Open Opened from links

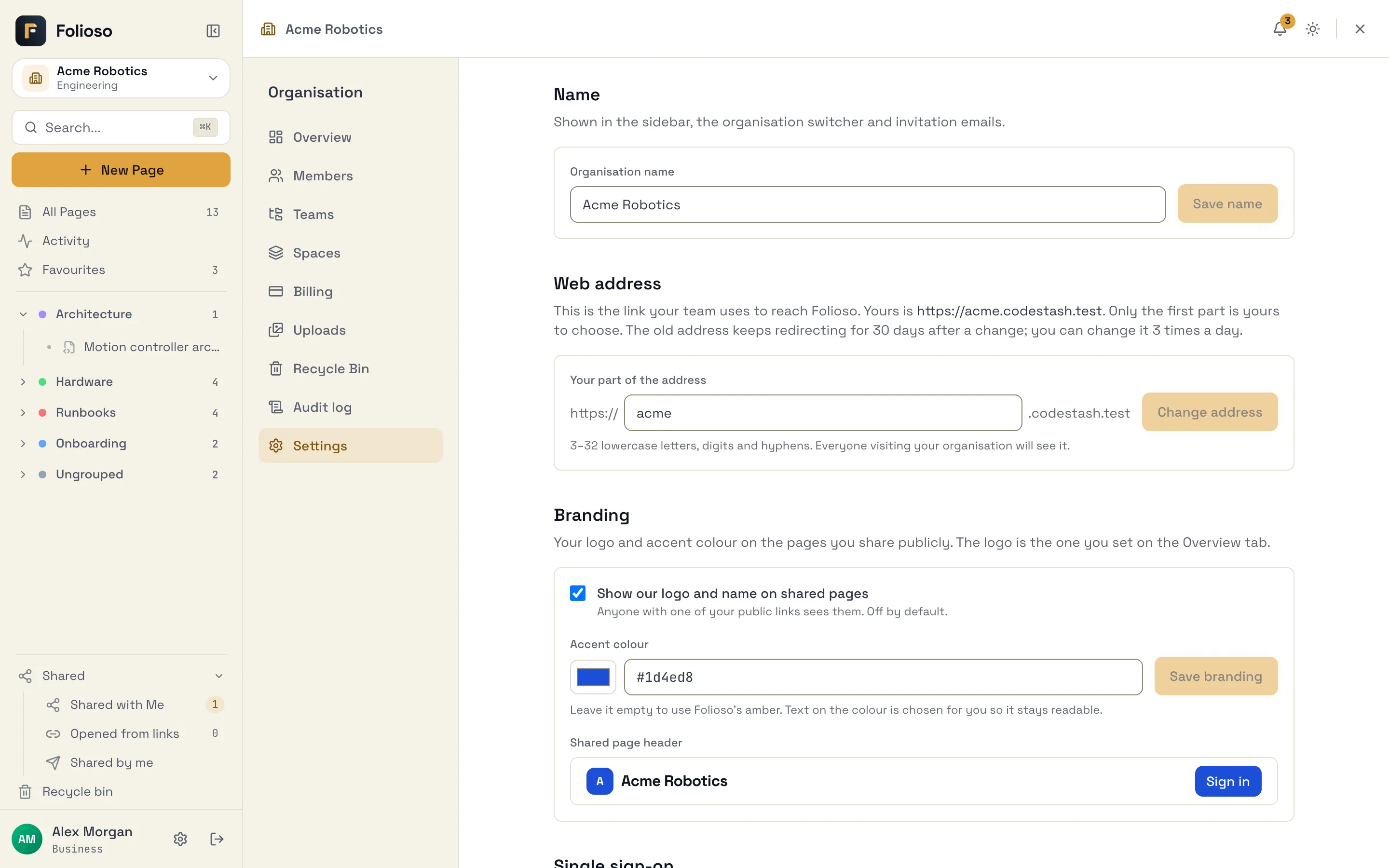click(135, 733)
